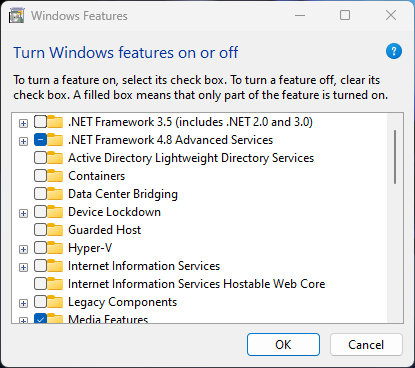The image size is (415, 368).
Task: Check the Guarded Host checkbox
Action: tap(40, 230)
